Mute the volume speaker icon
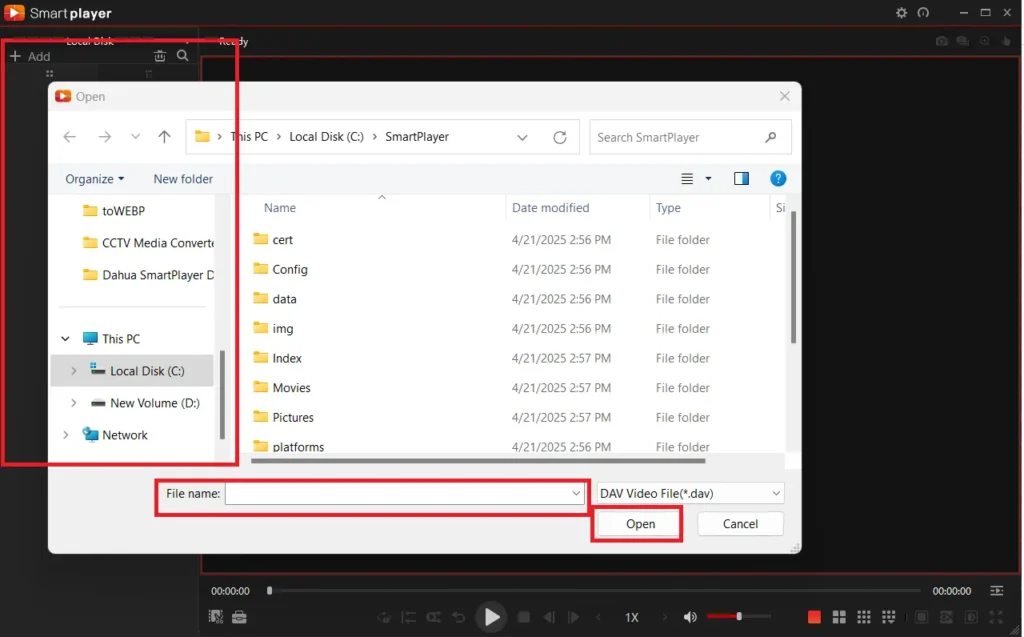Viewport: 1024px width, 637px height. 690,617
